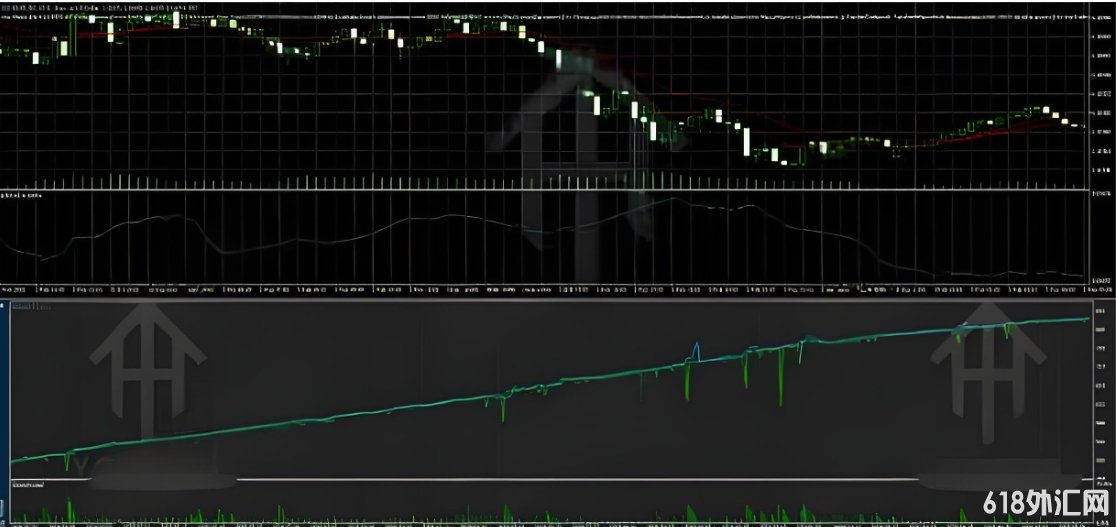
Task: Click the symbol info header of the candlestick chart
Action: [100, 8]
